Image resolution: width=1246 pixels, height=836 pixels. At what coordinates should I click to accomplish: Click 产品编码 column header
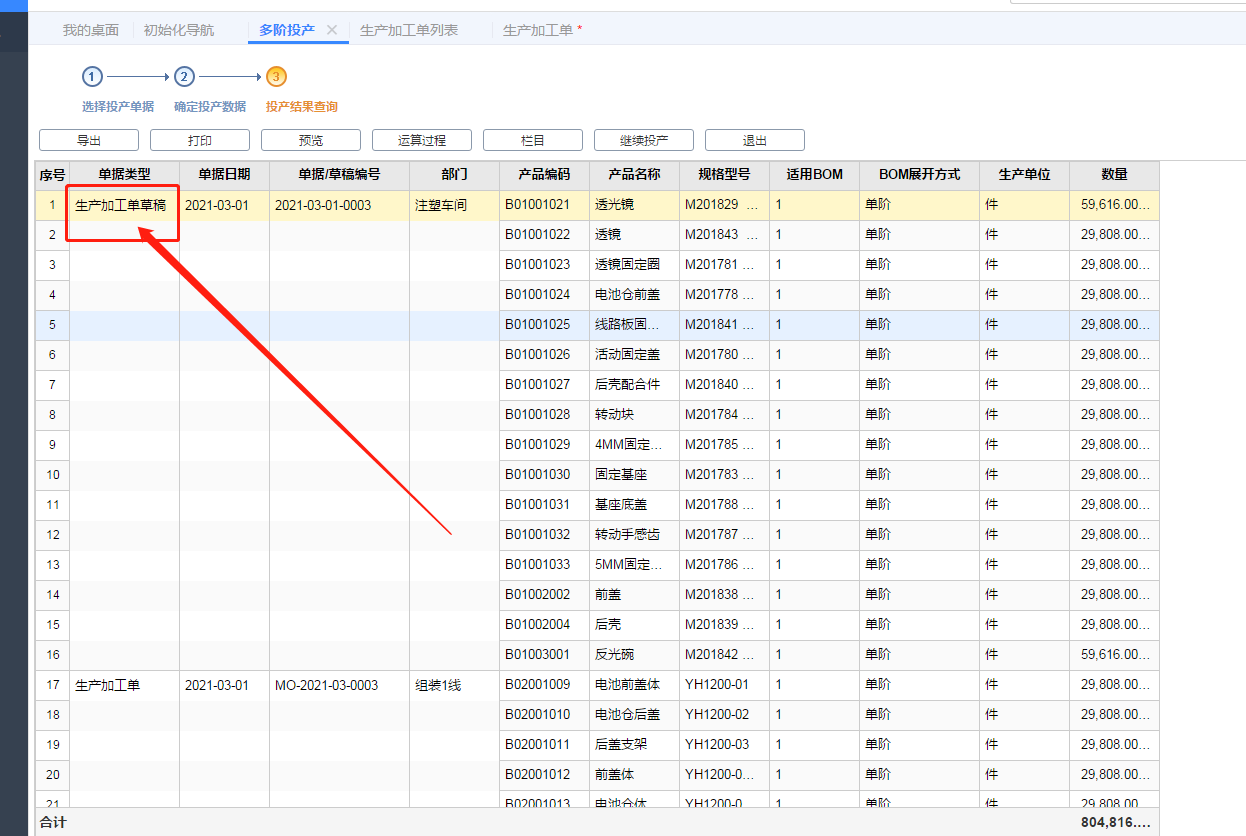point(545,174)
